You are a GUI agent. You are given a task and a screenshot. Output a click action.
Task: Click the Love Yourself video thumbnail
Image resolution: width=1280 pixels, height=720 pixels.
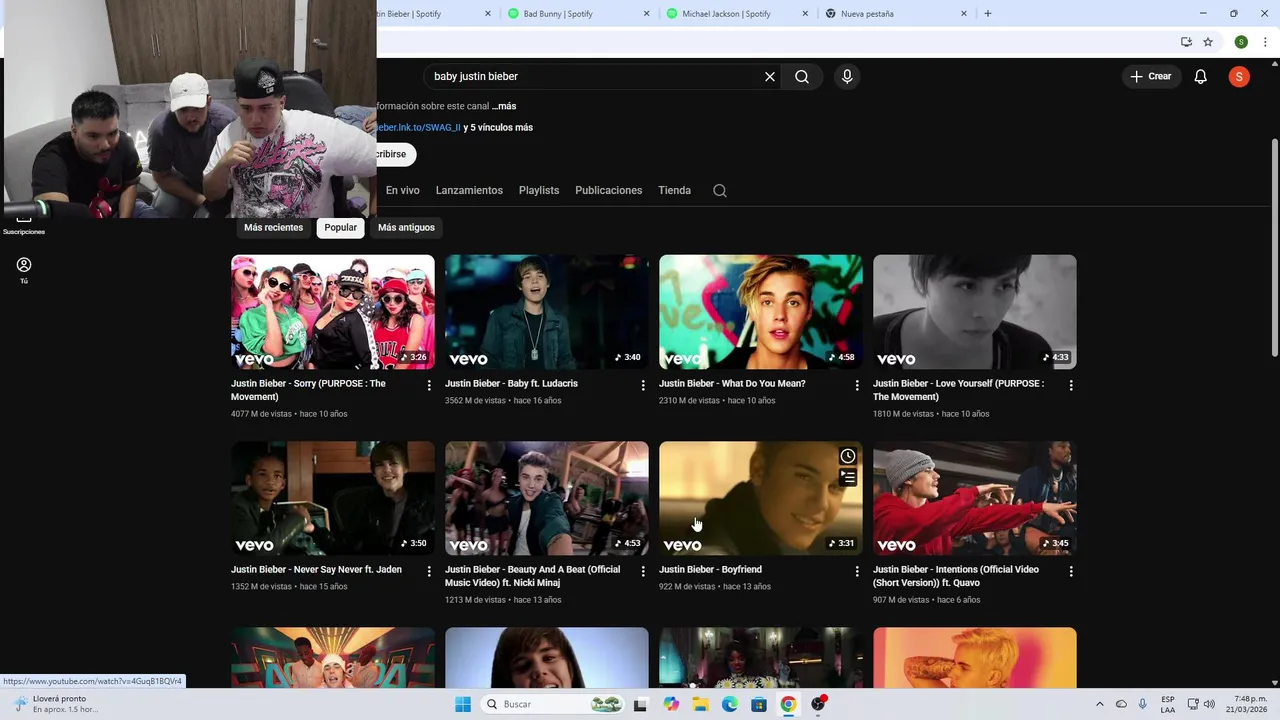[975, 312]
